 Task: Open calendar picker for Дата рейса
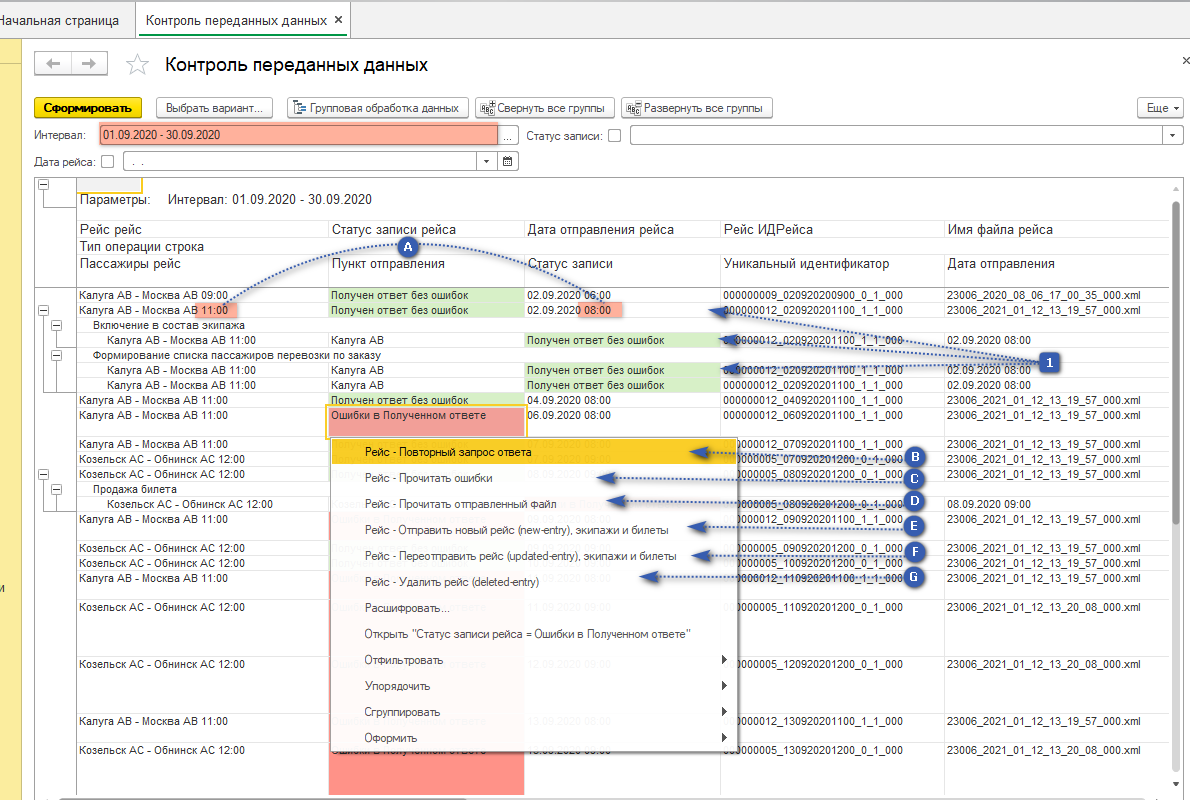[x=507, y=161]
